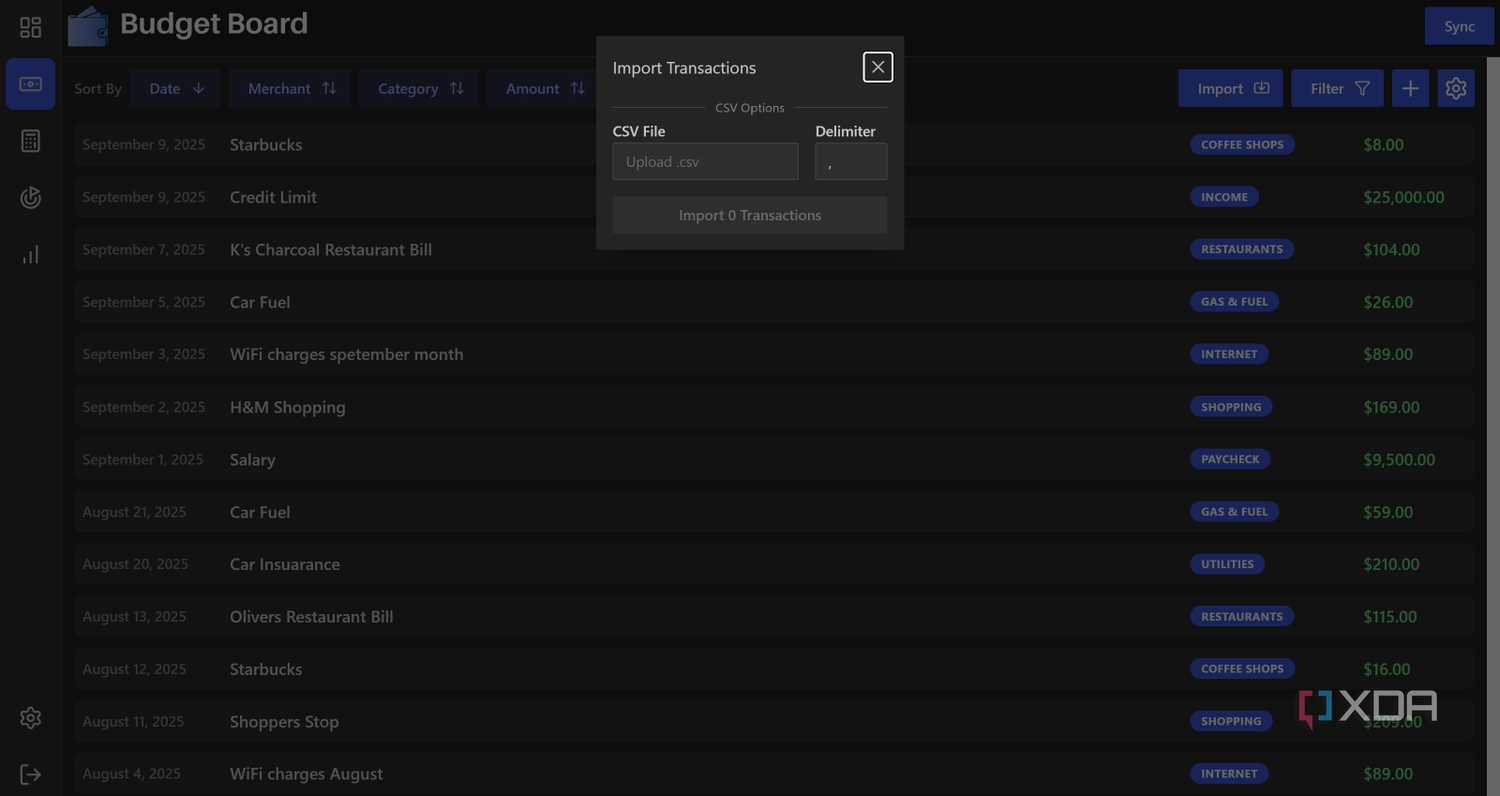The image size is (1500, 796).
Task: Click the Car Fuel merchant on August 21
Action: click(x=260, y=512)
